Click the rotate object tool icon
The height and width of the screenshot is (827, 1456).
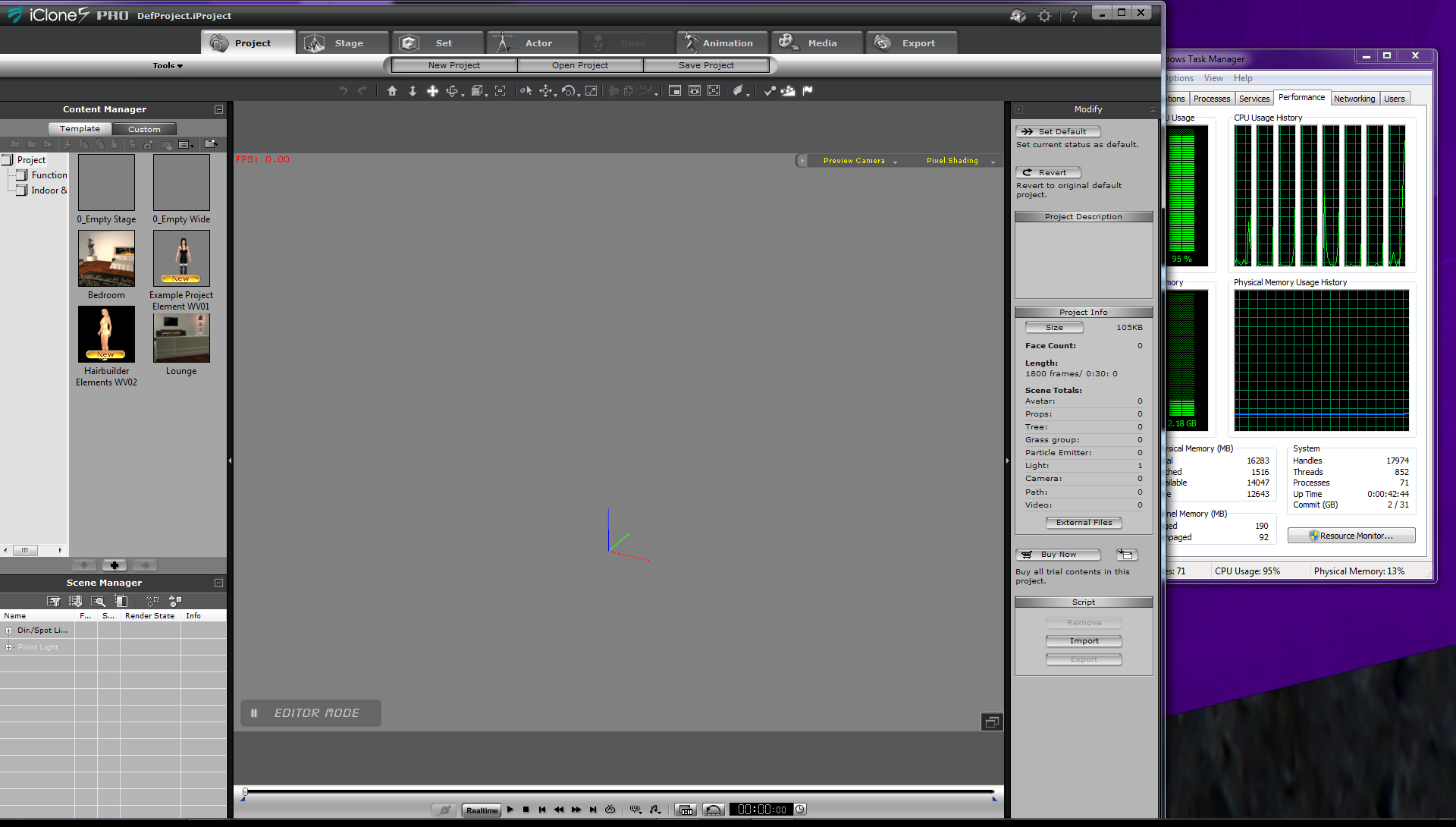coord(567,91)
